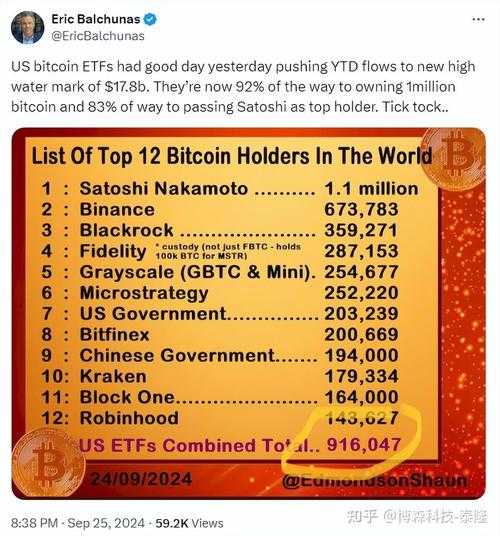Screen dimensions: 500x536
Task: Open the Top 12 Bitcoin Holders image title
Action: (232, 156)
